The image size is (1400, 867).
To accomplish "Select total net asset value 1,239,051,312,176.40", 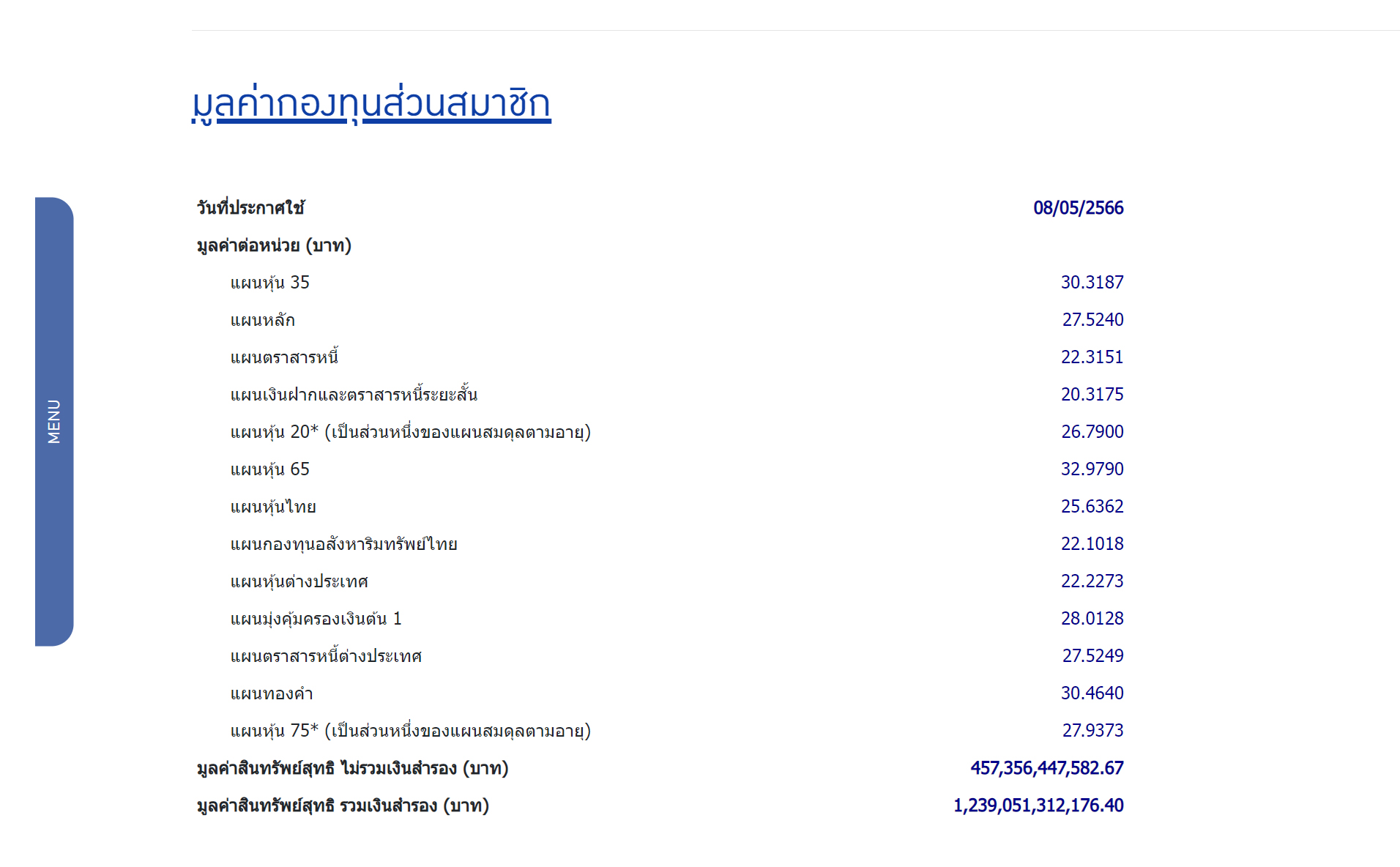I will (x=1038, y=805).
